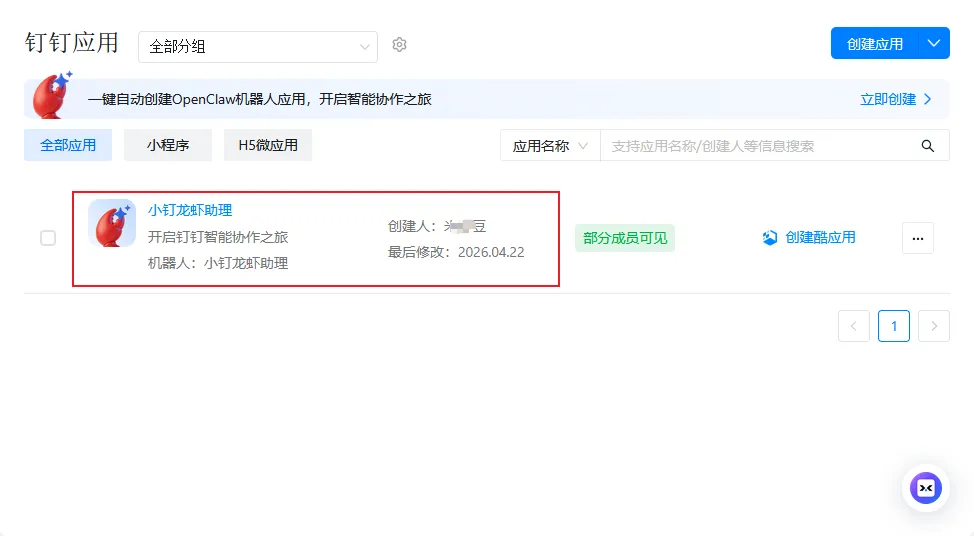This screenshot has width=974, height=536.
Task: Go to the previous page arrow
Action: (853, 326)
